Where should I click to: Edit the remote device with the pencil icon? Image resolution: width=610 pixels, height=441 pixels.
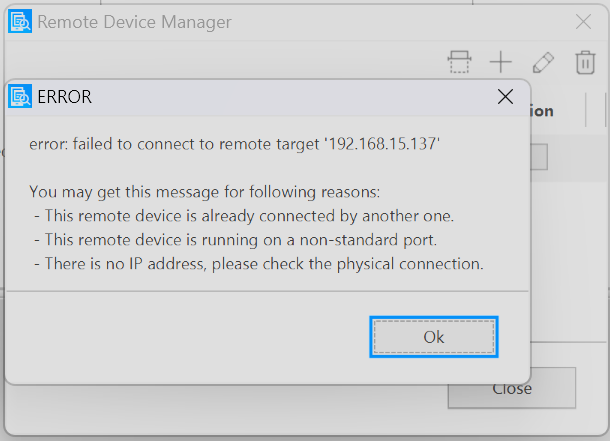[x=543, y=62]
